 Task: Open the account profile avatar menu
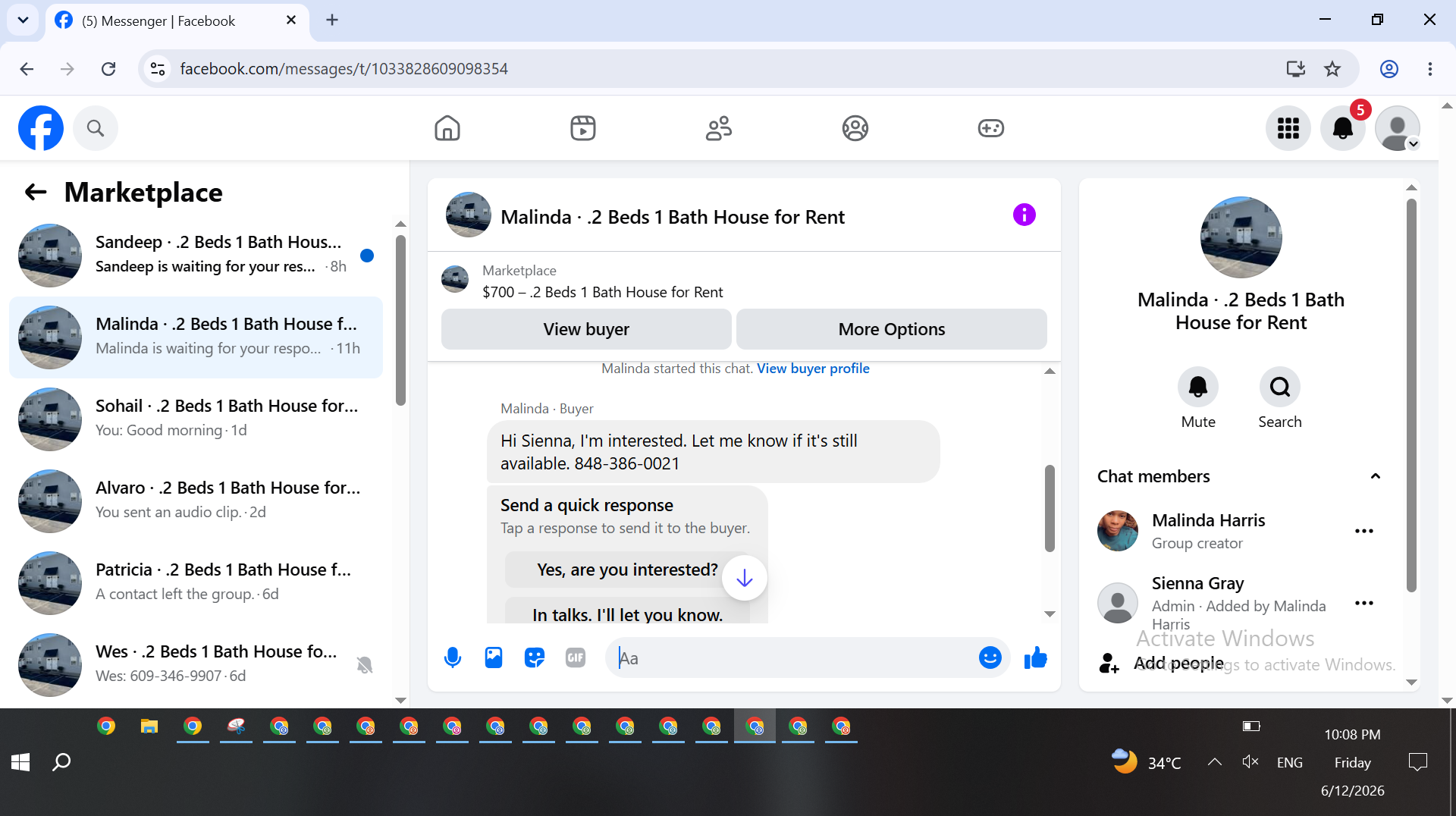[x=1398, y=128]
